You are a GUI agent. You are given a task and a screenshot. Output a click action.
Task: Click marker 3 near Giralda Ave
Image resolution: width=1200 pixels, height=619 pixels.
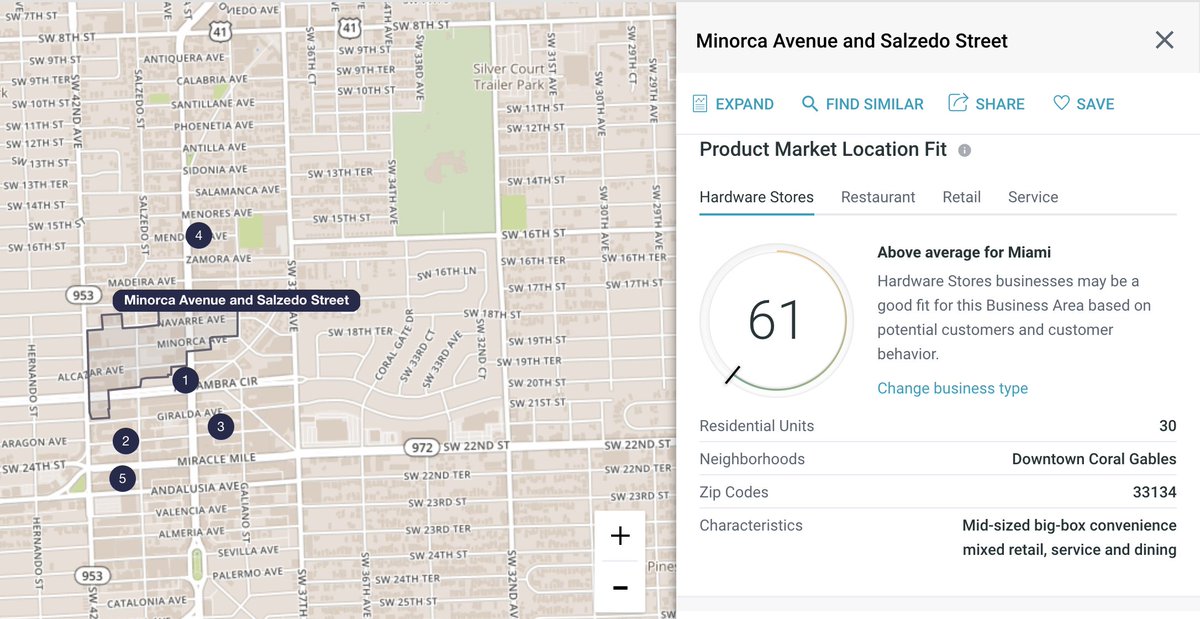click(220, 426)
